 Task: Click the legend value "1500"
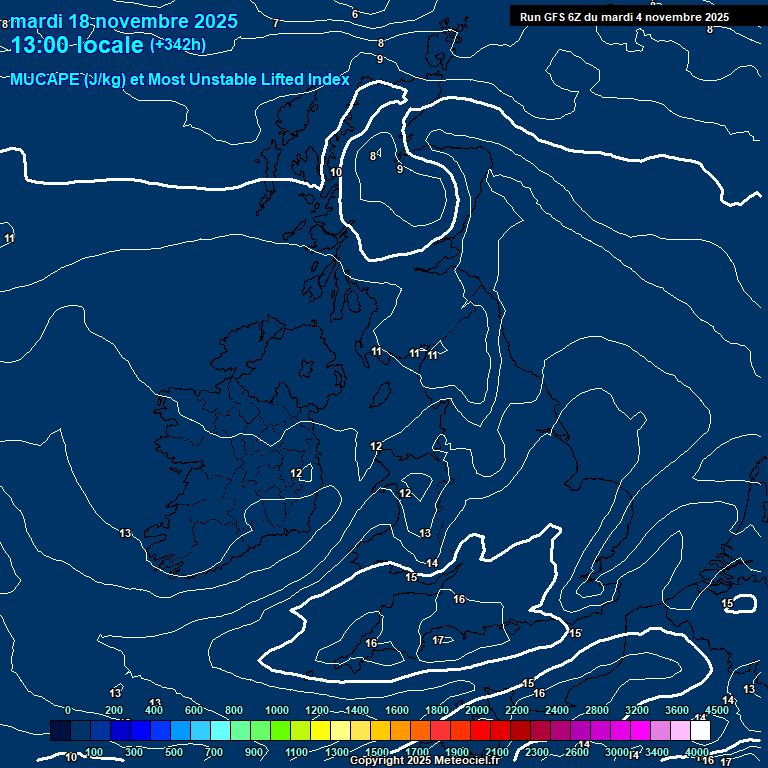[377, 752]
